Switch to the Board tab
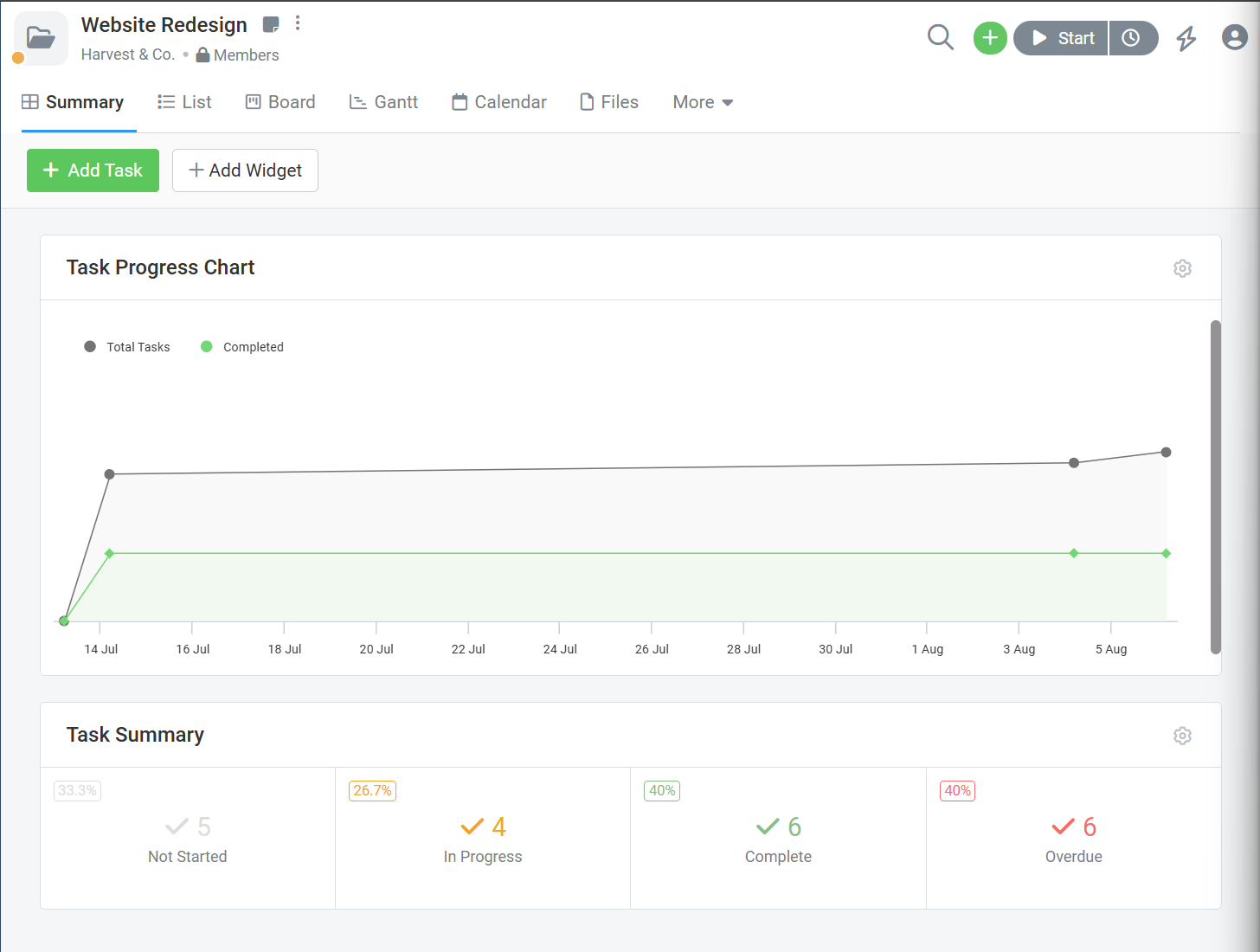 280,102
